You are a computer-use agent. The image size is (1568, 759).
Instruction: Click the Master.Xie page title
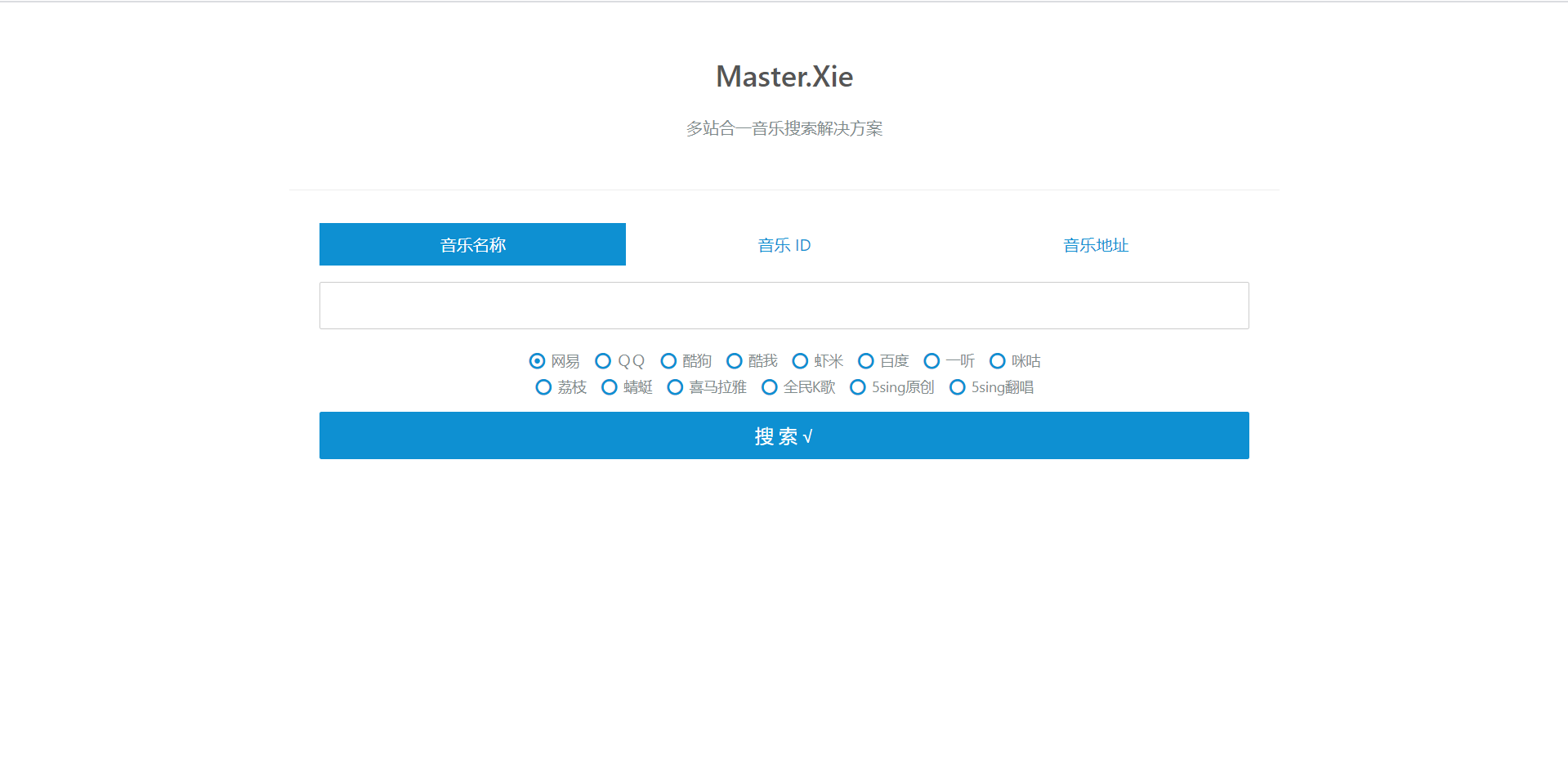click(x=784, y=76)
